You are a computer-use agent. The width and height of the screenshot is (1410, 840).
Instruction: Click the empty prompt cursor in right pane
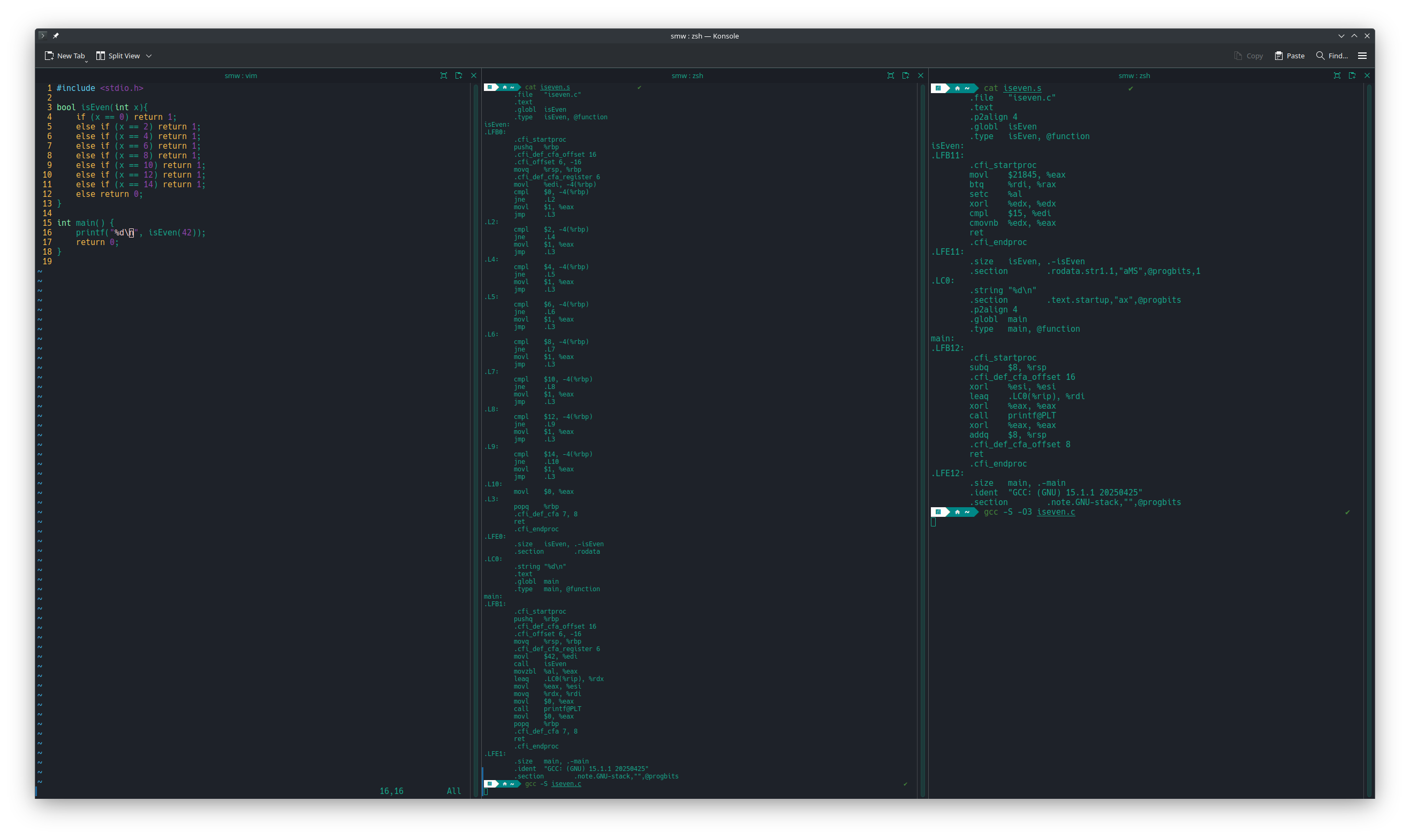click(933, 522)
